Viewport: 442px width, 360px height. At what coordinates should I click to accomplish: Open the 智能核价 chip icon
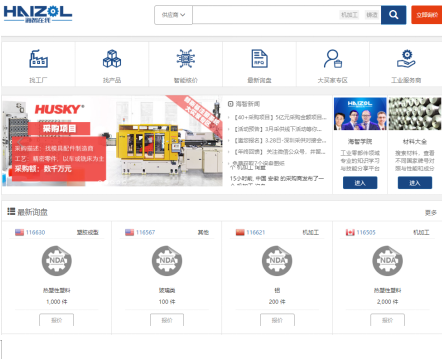[x=186, y=59]
